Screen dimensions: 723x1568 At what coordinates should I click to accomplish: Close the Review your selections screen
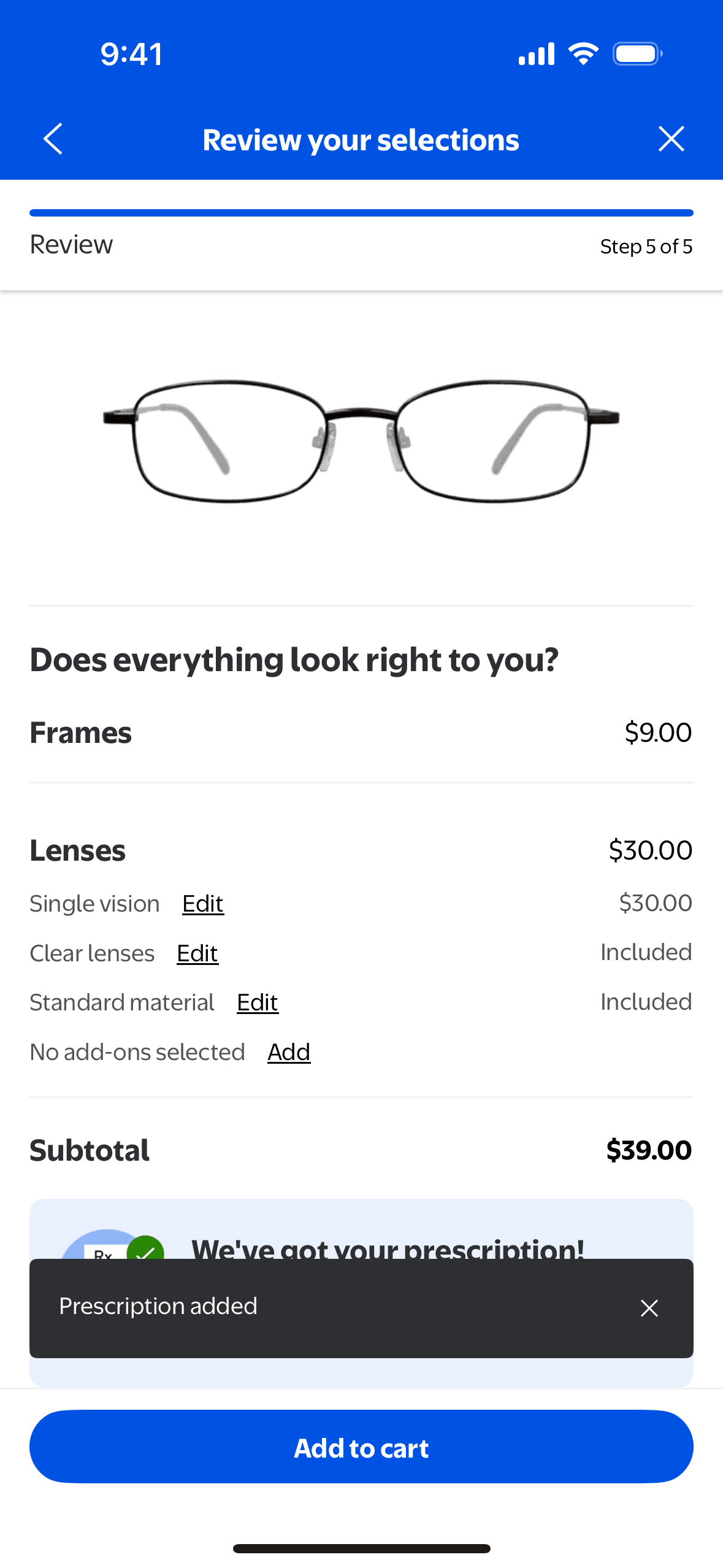coord(671,139)
